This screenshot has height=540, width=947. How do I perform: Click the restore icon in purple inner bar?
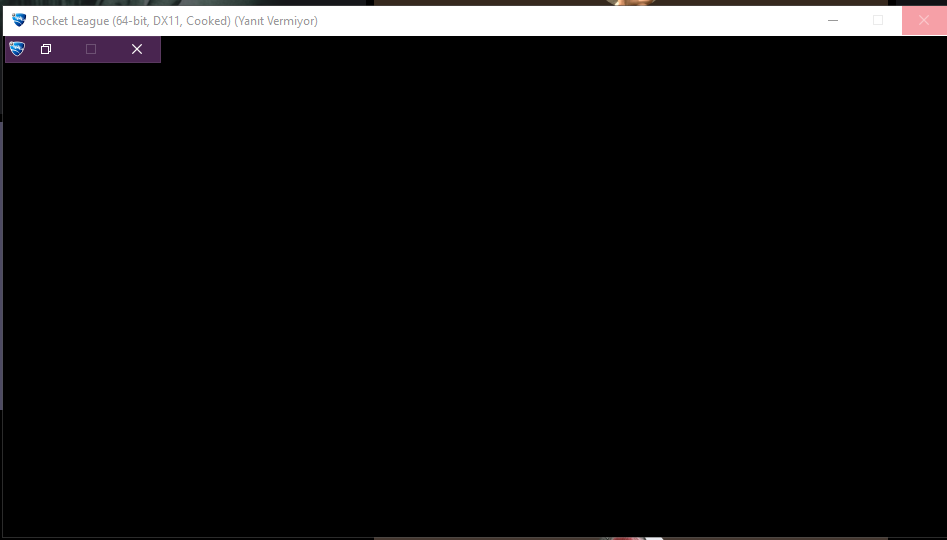click(46, 49)
